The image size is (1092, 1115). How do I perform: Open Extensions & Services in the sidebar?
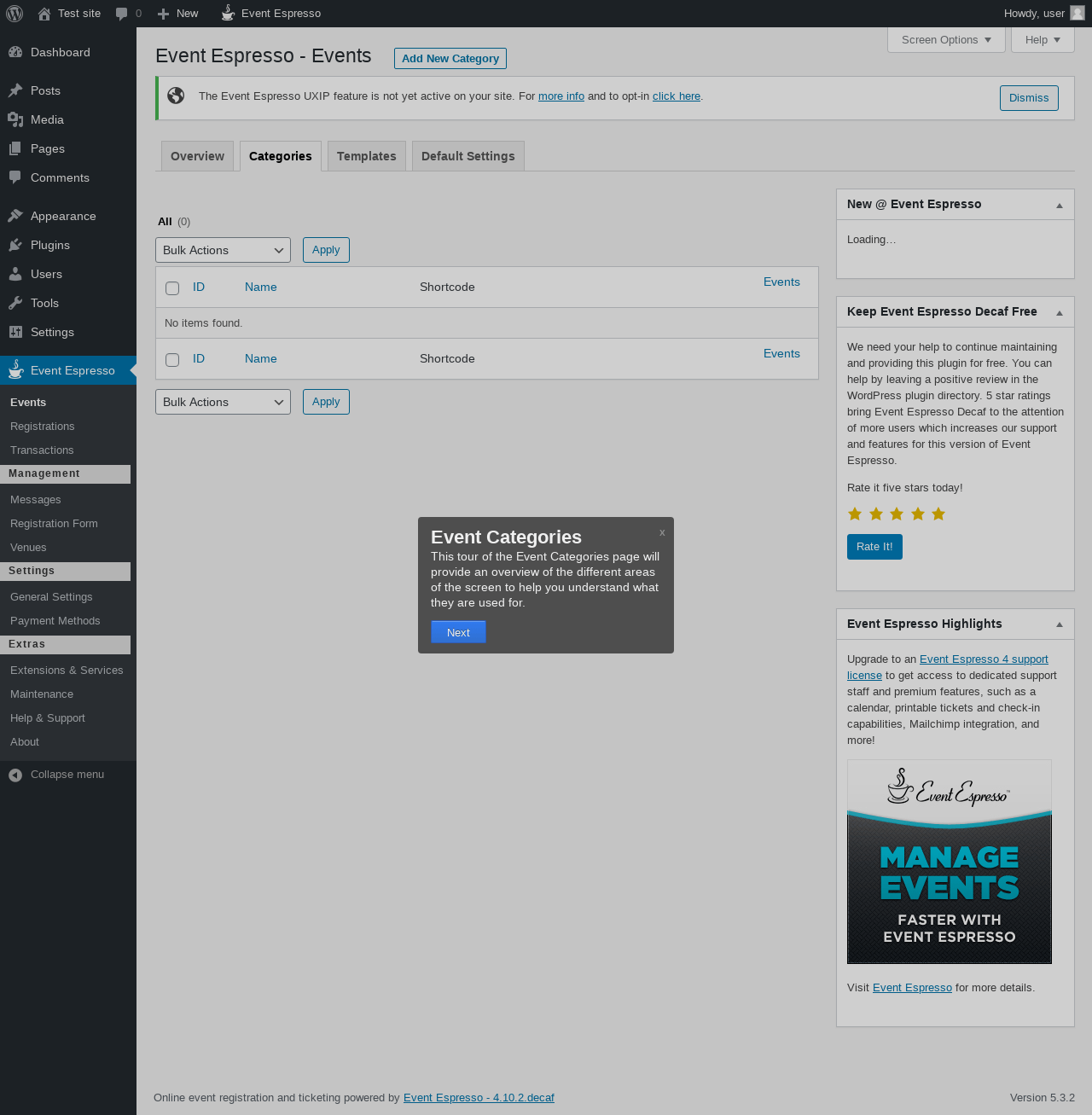click(67, 671)
